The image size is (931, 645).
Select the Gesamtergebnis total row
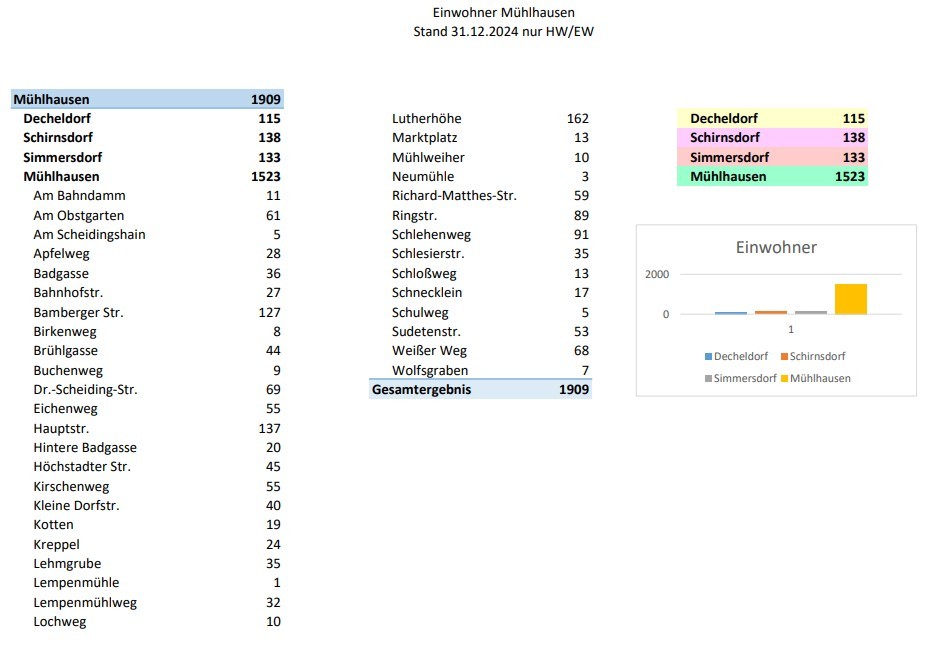[x=480, y=390]
